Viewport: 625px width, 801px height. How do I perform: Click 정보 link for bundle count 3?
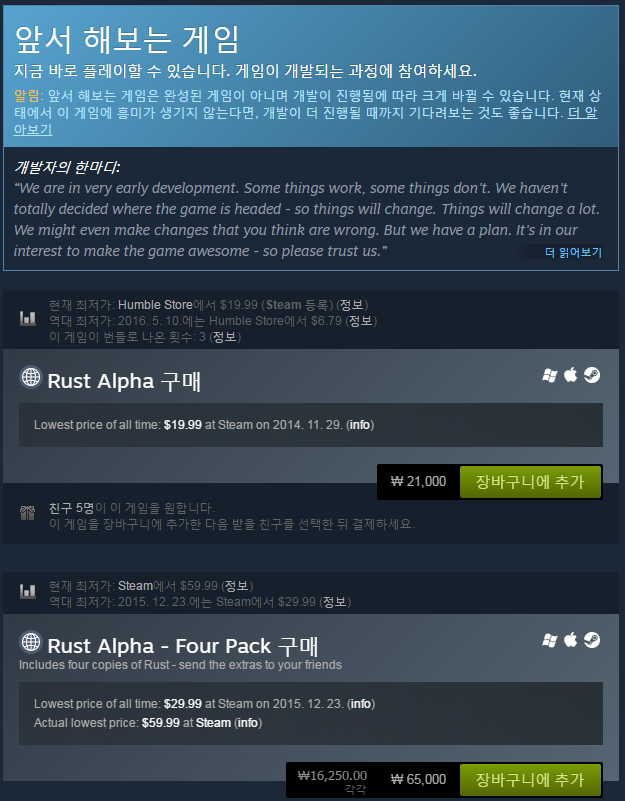(224, 337)
